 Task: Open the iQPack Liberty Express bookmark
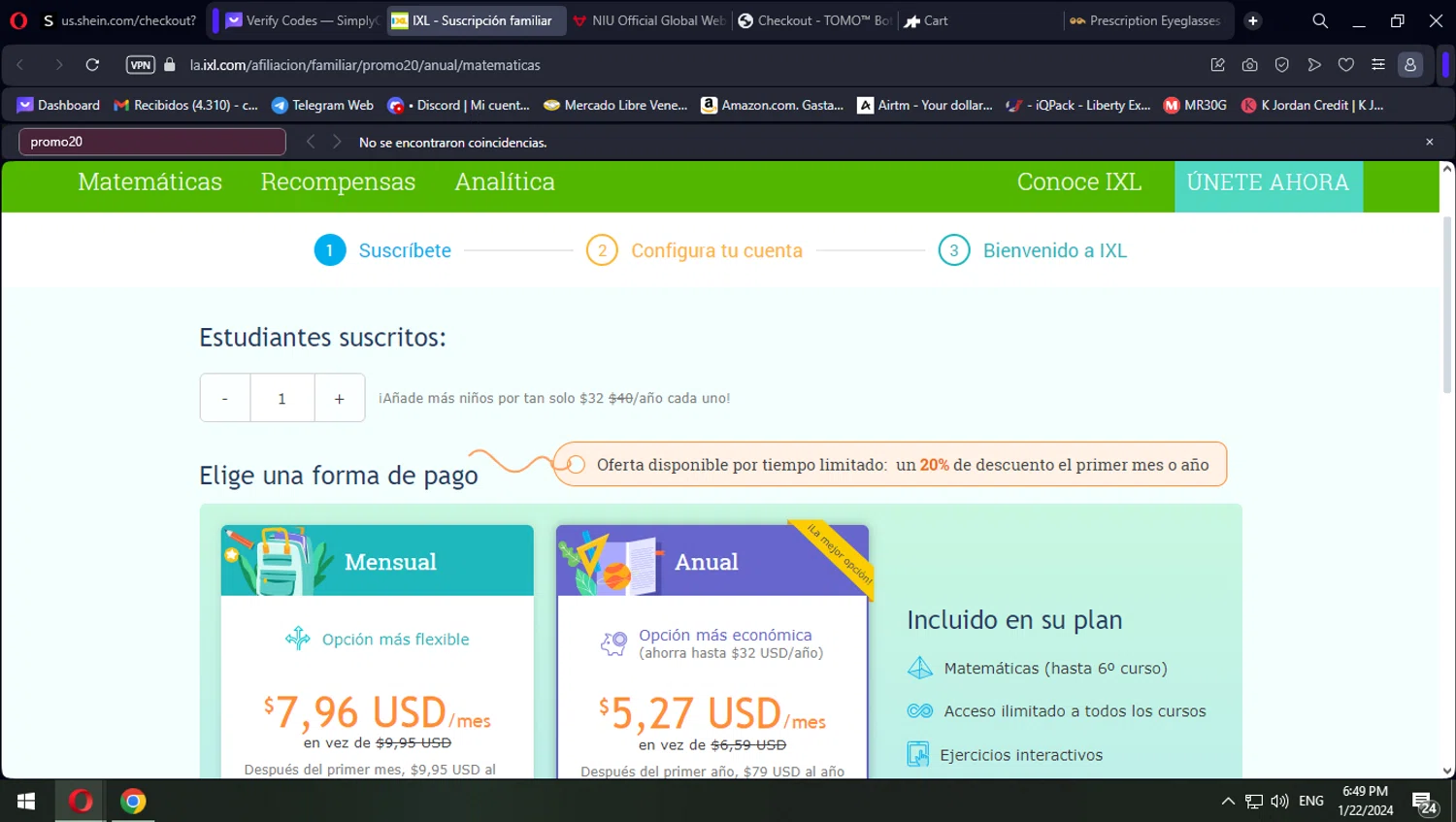[x=1078, y=105]
